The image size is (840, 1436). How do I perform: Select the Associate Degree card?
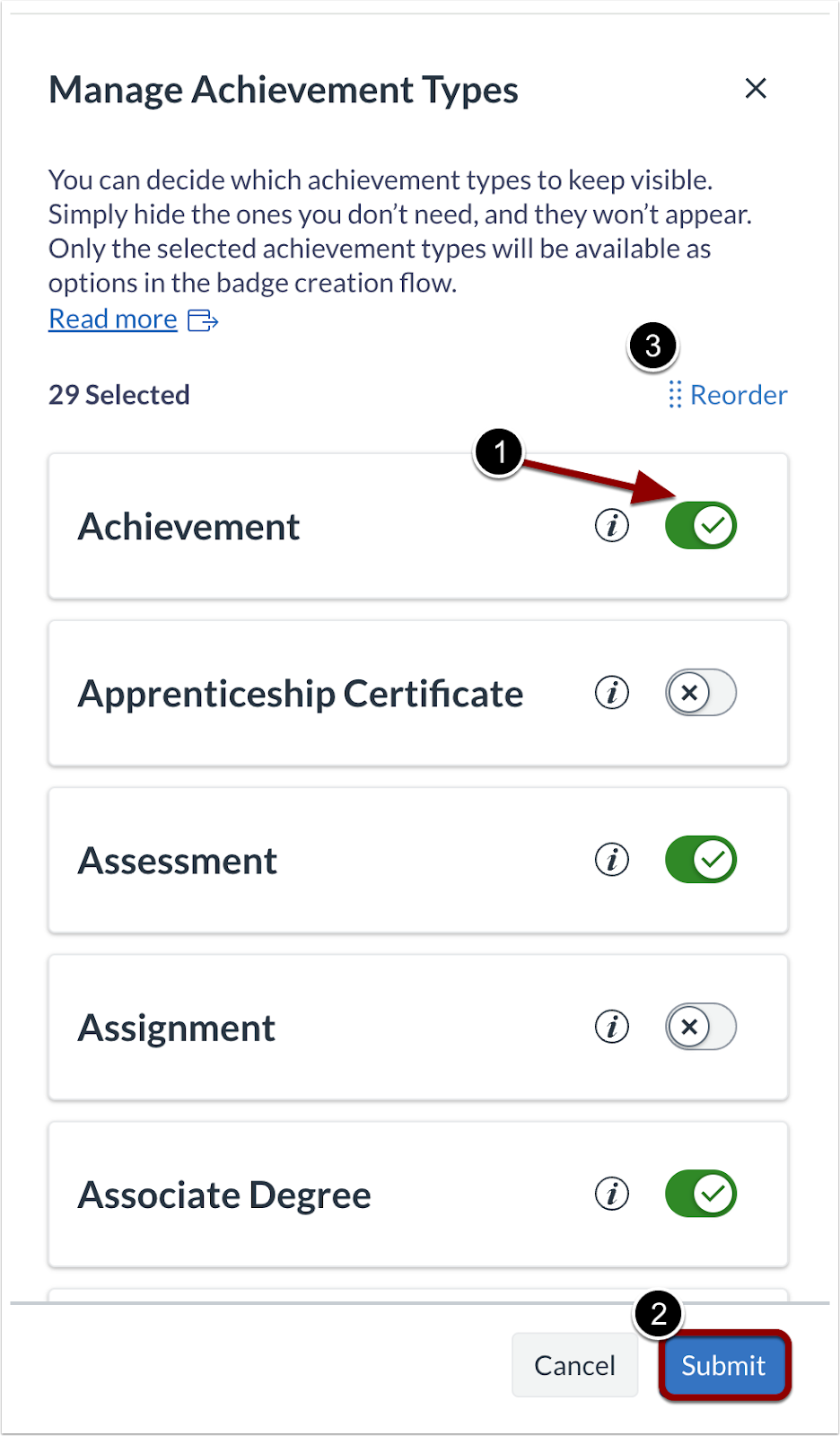pyautogui.click(x=314, y=1194)
